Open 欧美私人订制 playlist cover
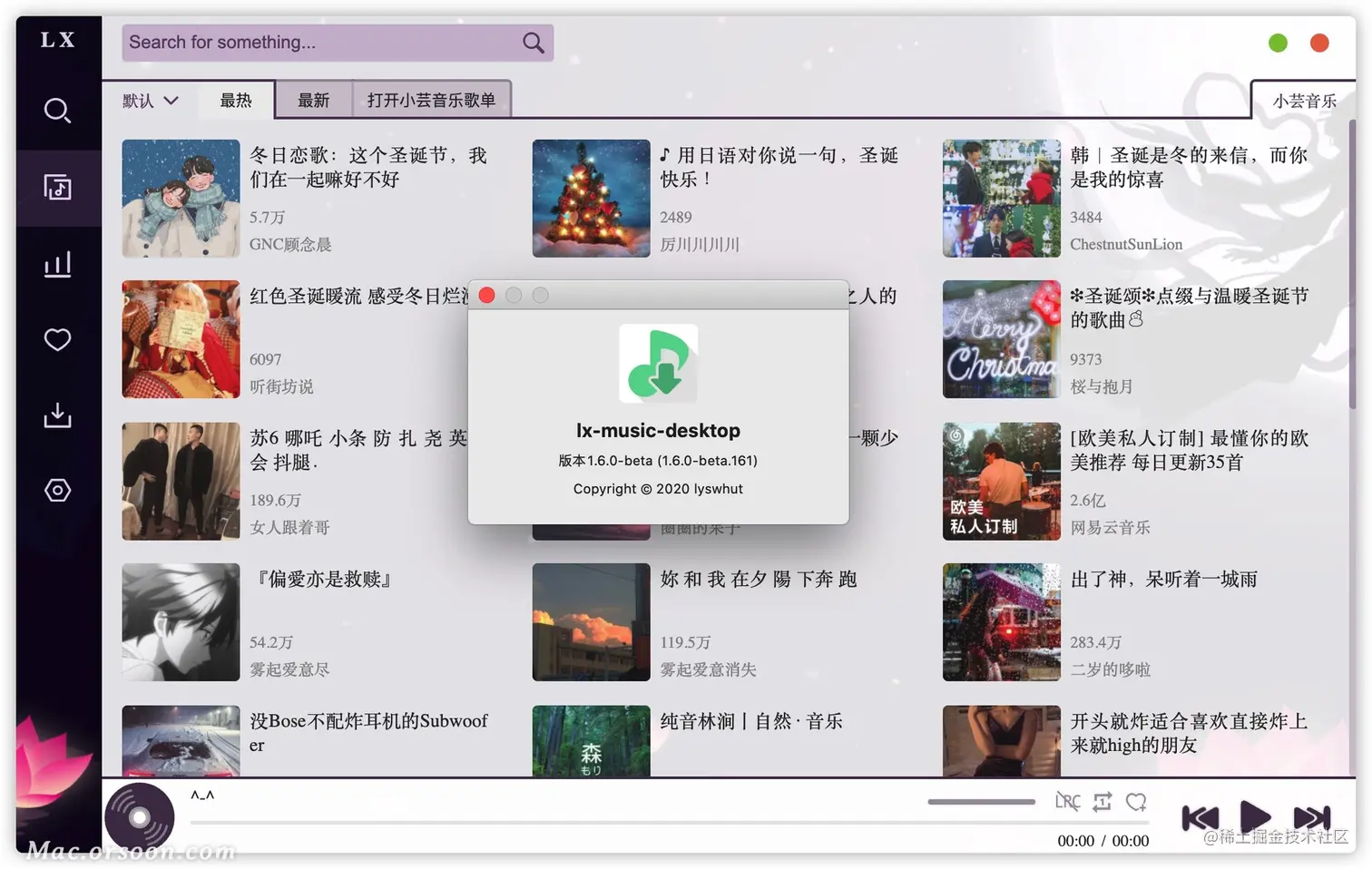The width and height of the screenshot is (1372, 869). [1001, 481]
